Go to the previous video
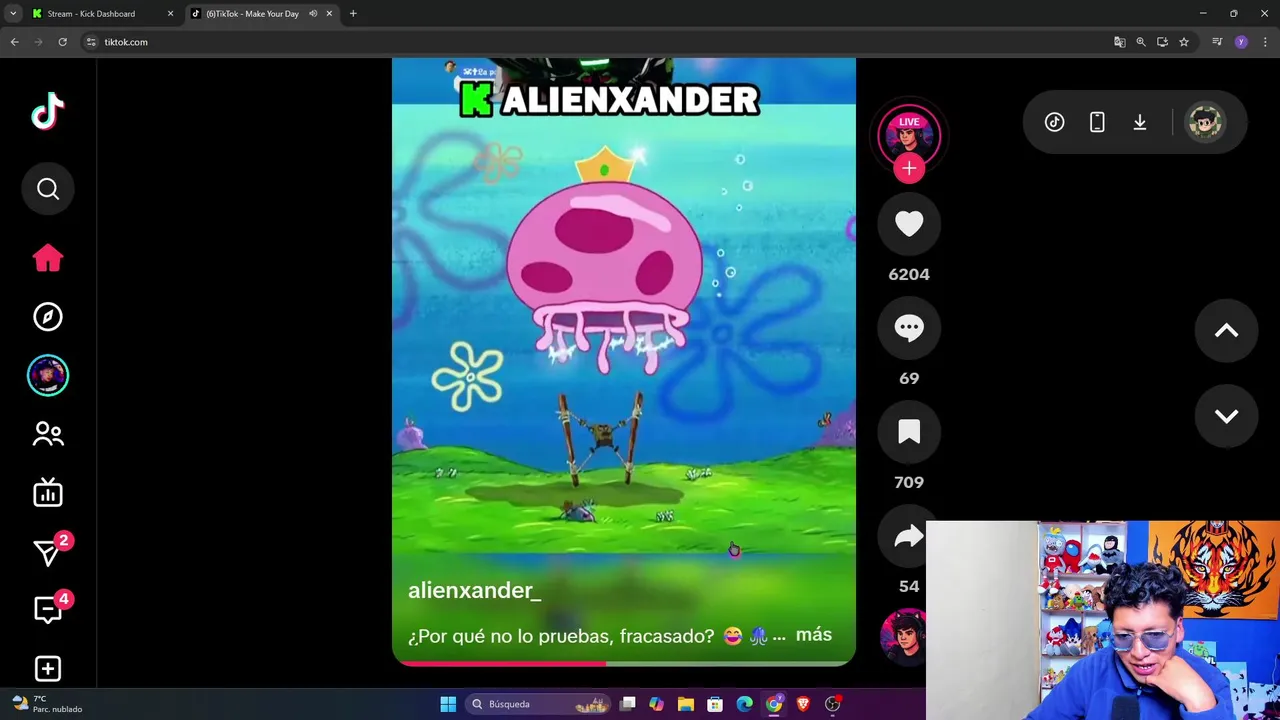 [1226, 331]
